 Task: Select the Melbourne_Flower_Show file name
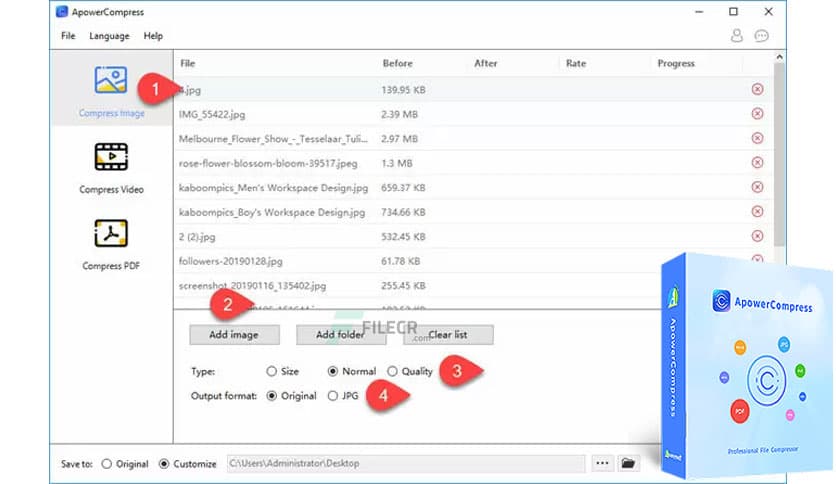(273, 139)
